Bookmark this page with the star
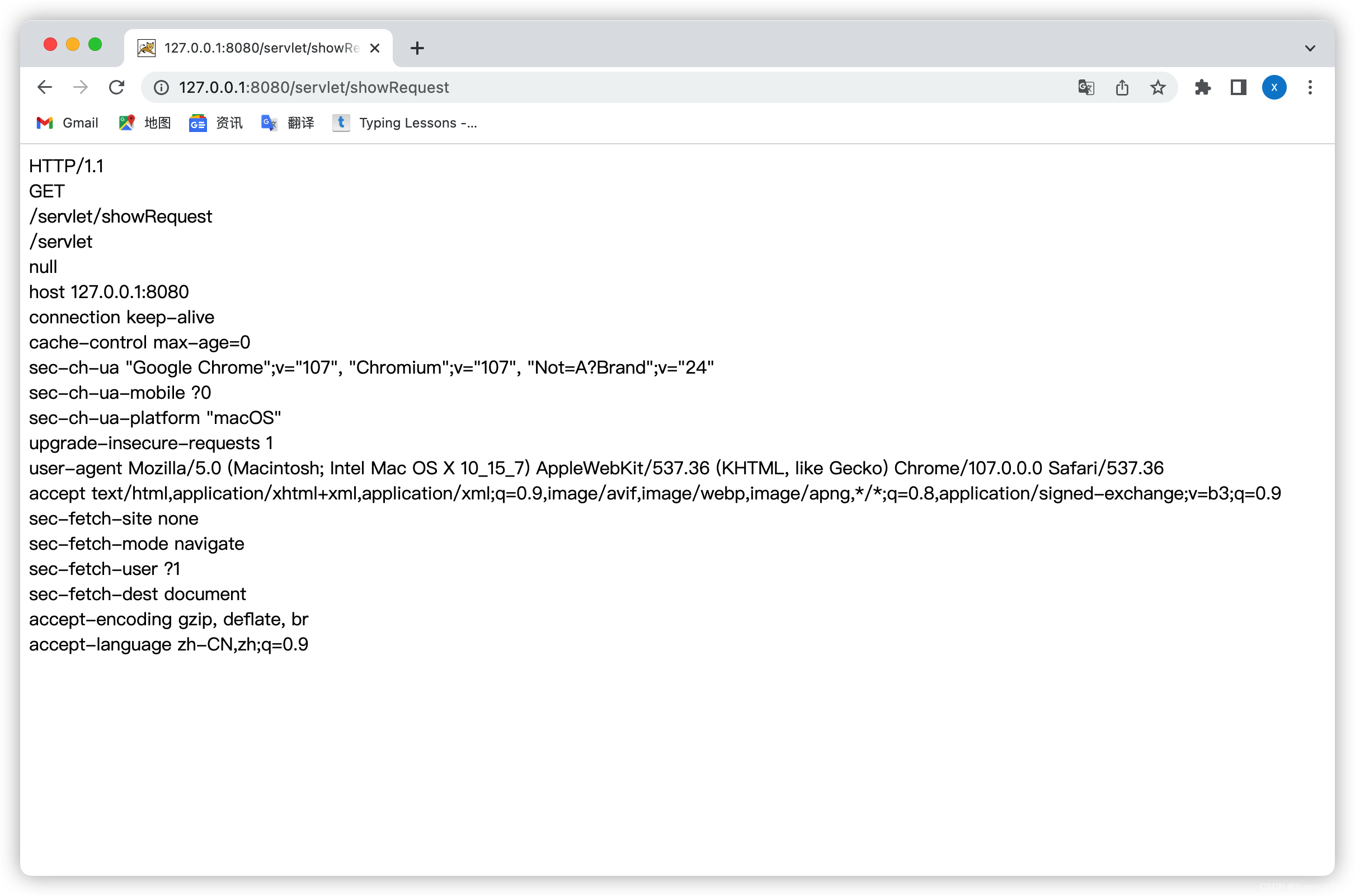 tap(1158, 87)
